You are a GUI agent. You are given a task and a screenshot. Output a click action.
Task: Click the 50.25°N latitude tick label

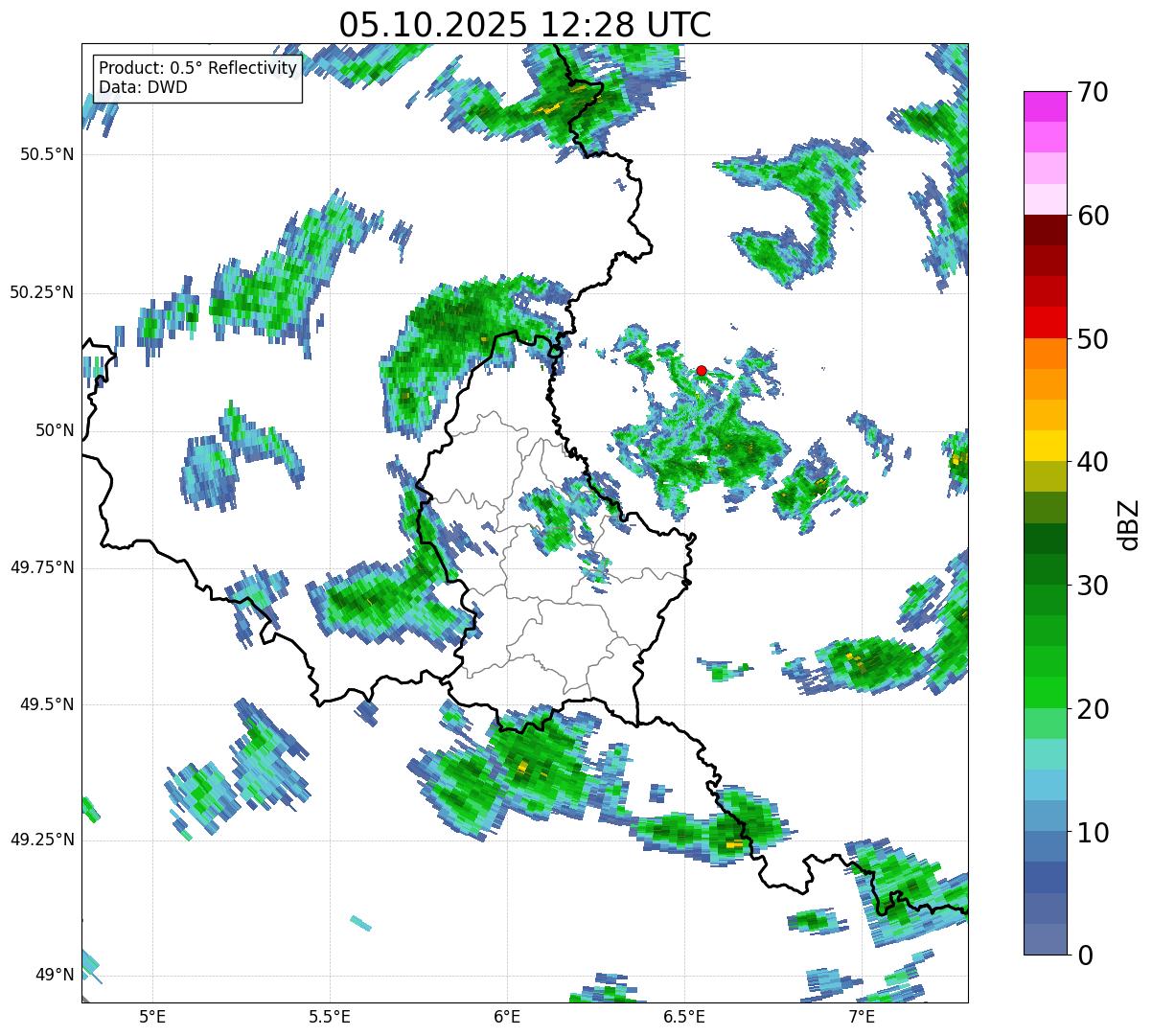pyautogui.click(x=42, y=292)
